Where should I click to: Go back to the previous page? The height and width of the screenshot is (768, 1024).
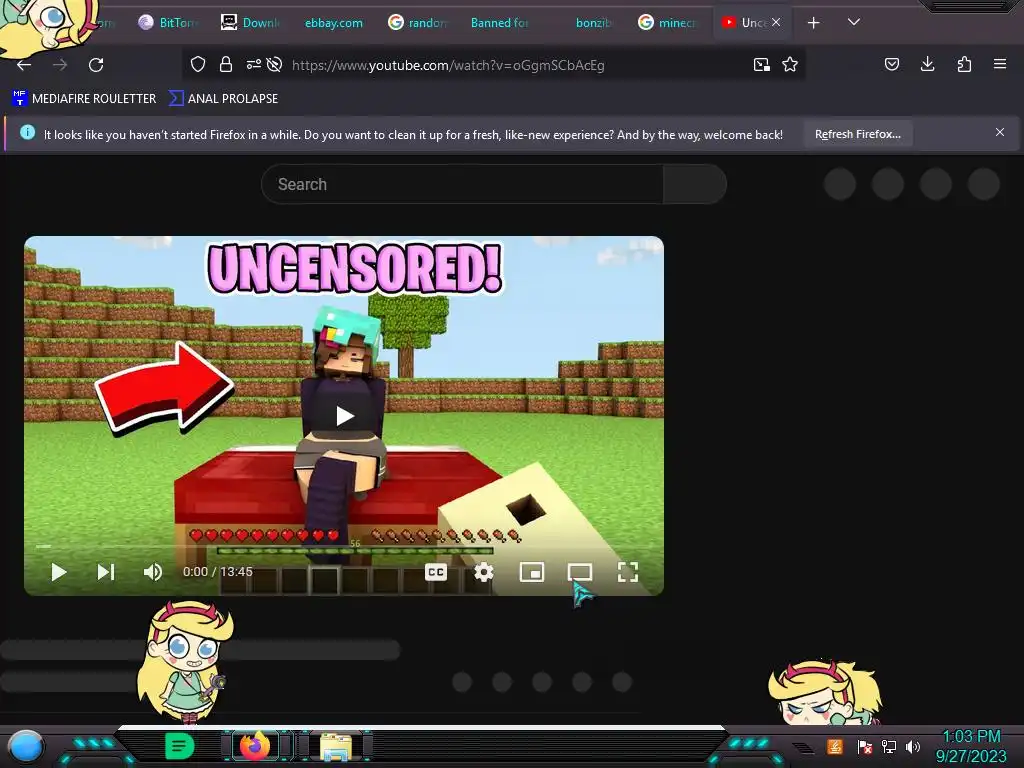point(24,65)
